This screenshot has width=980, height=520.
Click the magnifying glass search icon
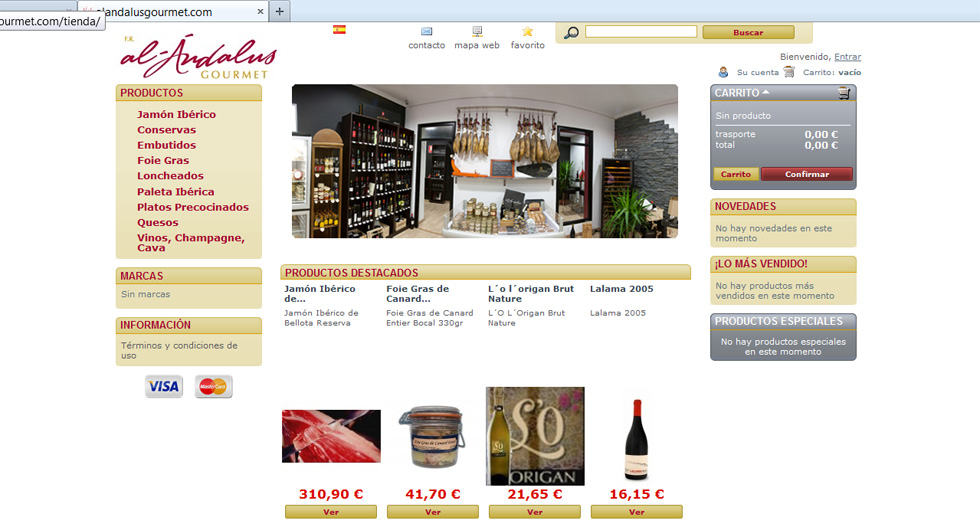point(571,32)
